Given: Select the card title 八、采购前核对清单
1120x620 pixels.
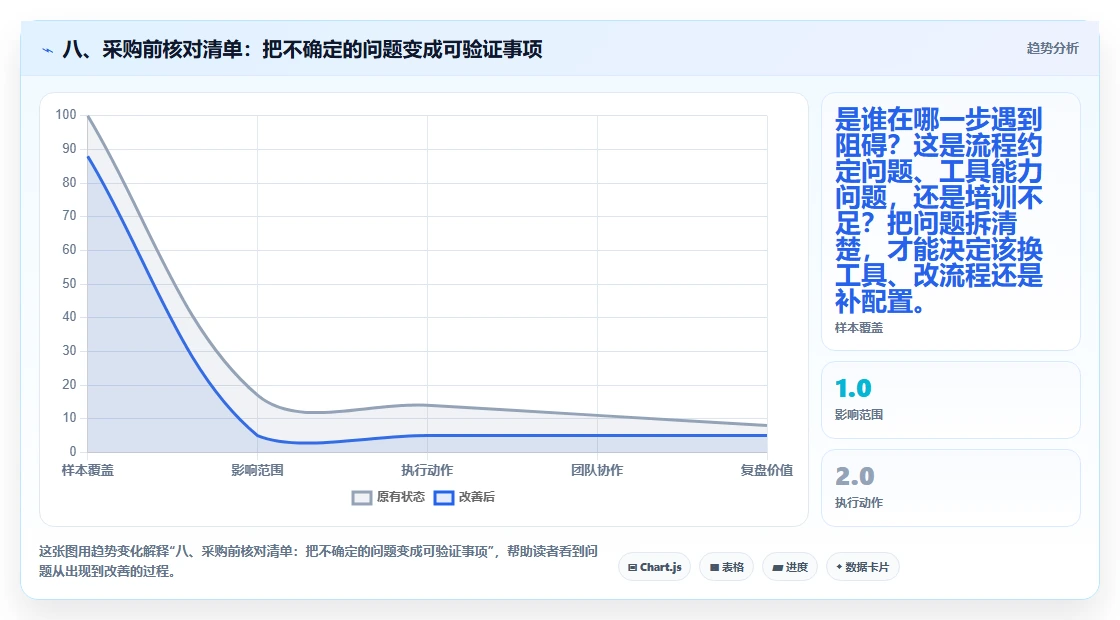Looking at the screenshot, I should pos(302,49).
